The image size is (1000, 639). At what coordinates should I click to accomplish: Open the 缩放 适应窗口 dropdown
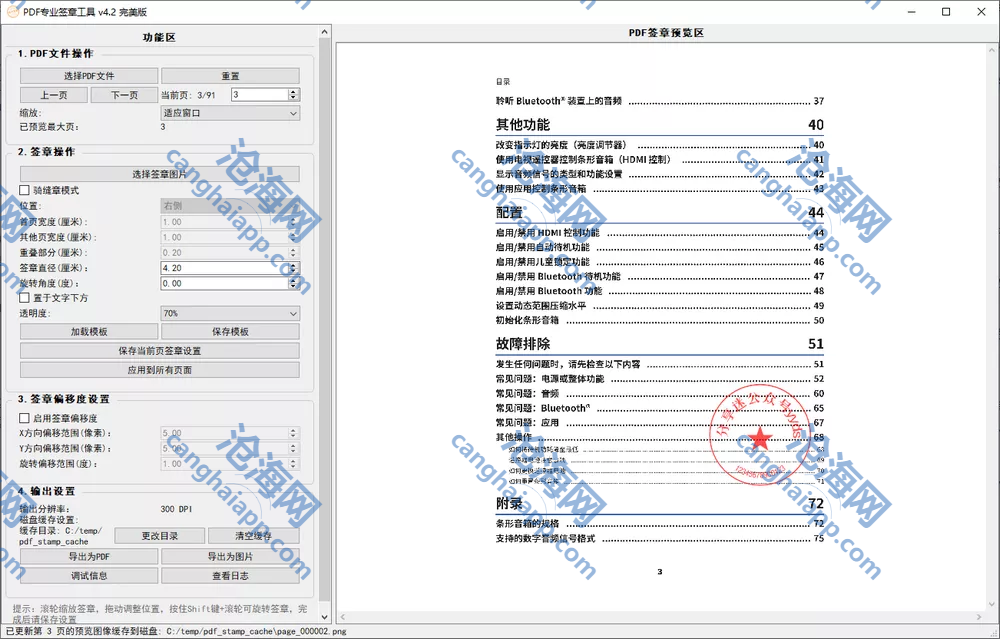230,113
